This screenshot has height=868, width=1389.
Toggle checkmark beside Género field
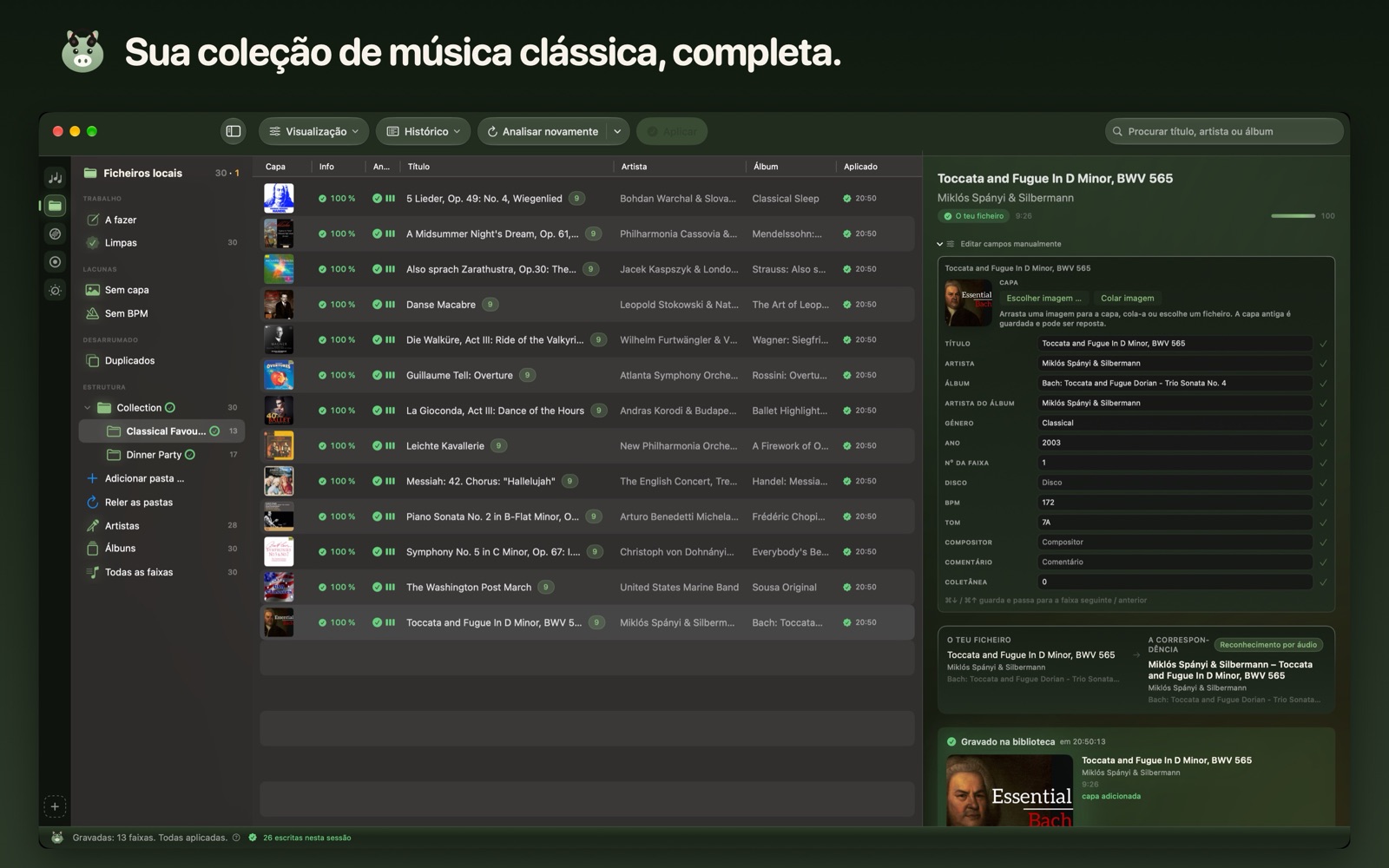click(1323, 424)
